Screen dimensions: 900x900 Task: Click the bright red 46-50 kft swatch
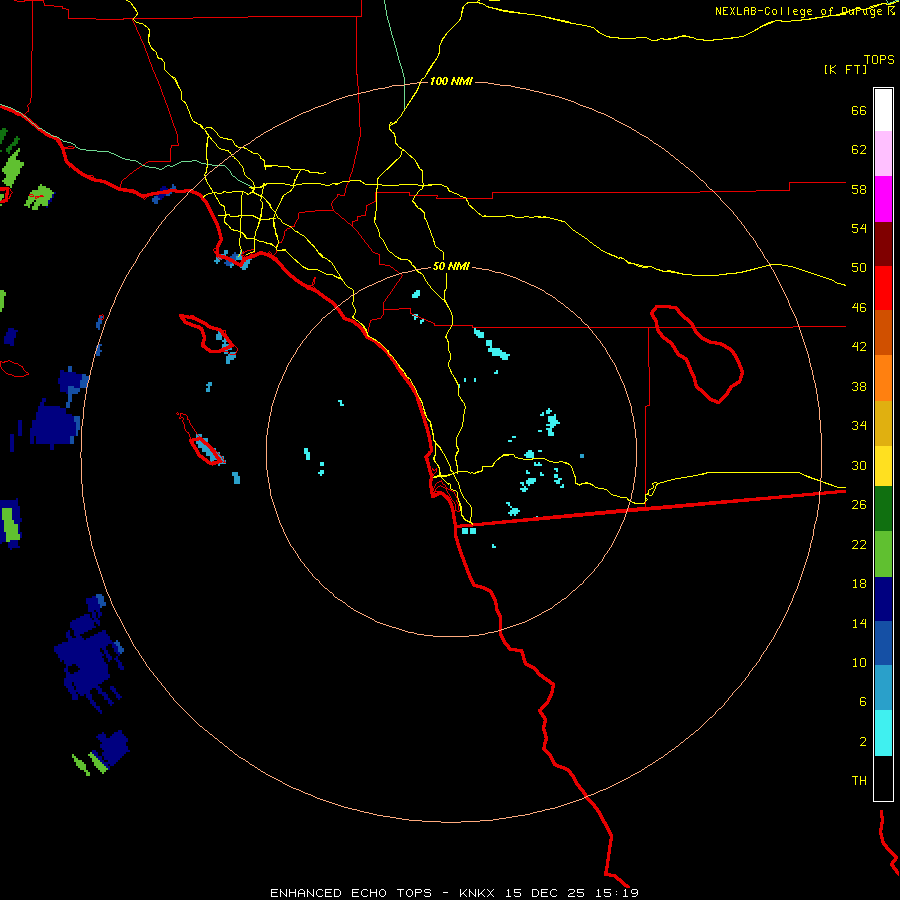coord(883,288)
